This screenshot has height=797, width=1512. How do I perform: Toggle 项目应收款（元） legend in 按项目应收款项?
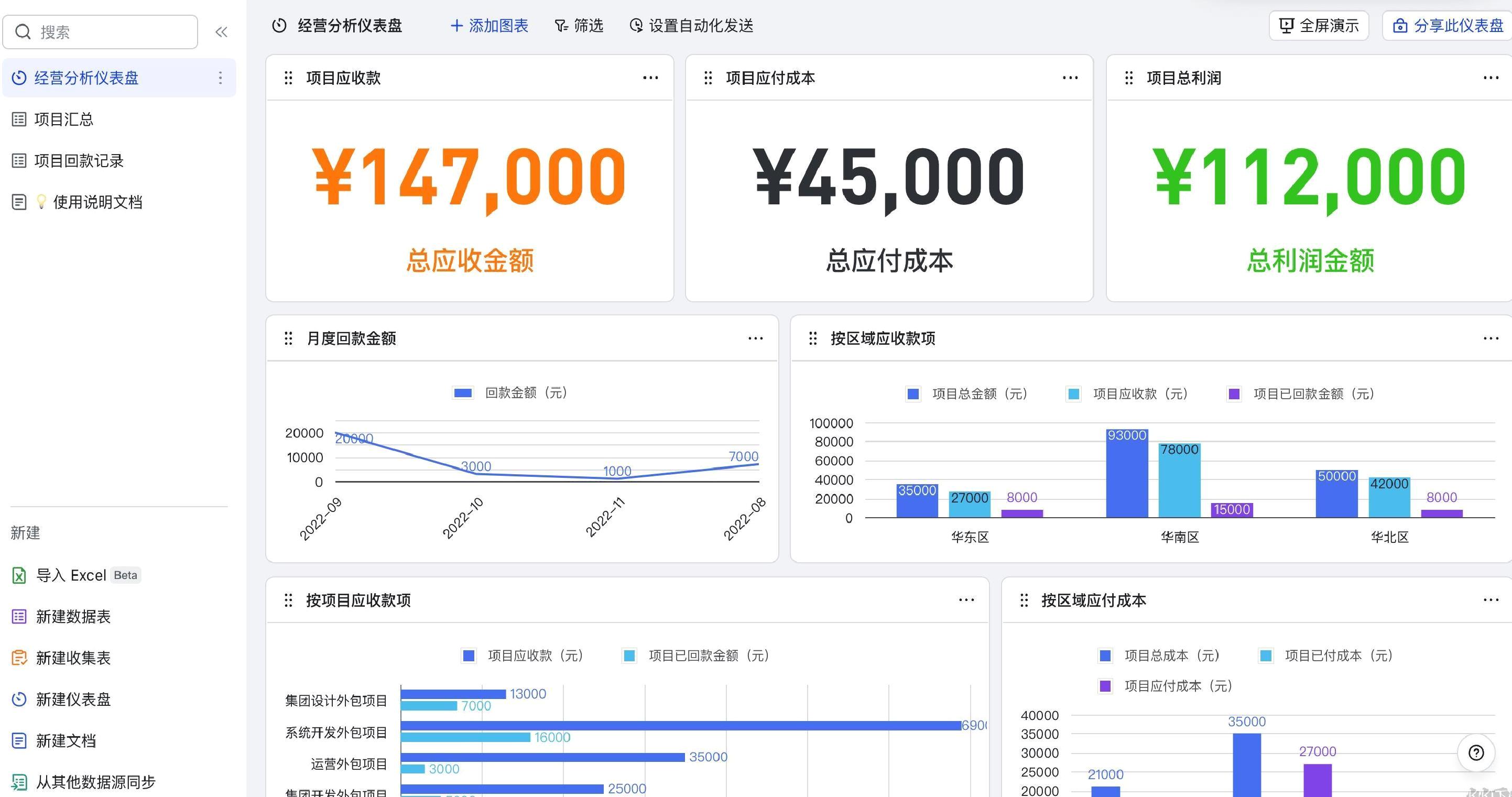tap(523, 656)
